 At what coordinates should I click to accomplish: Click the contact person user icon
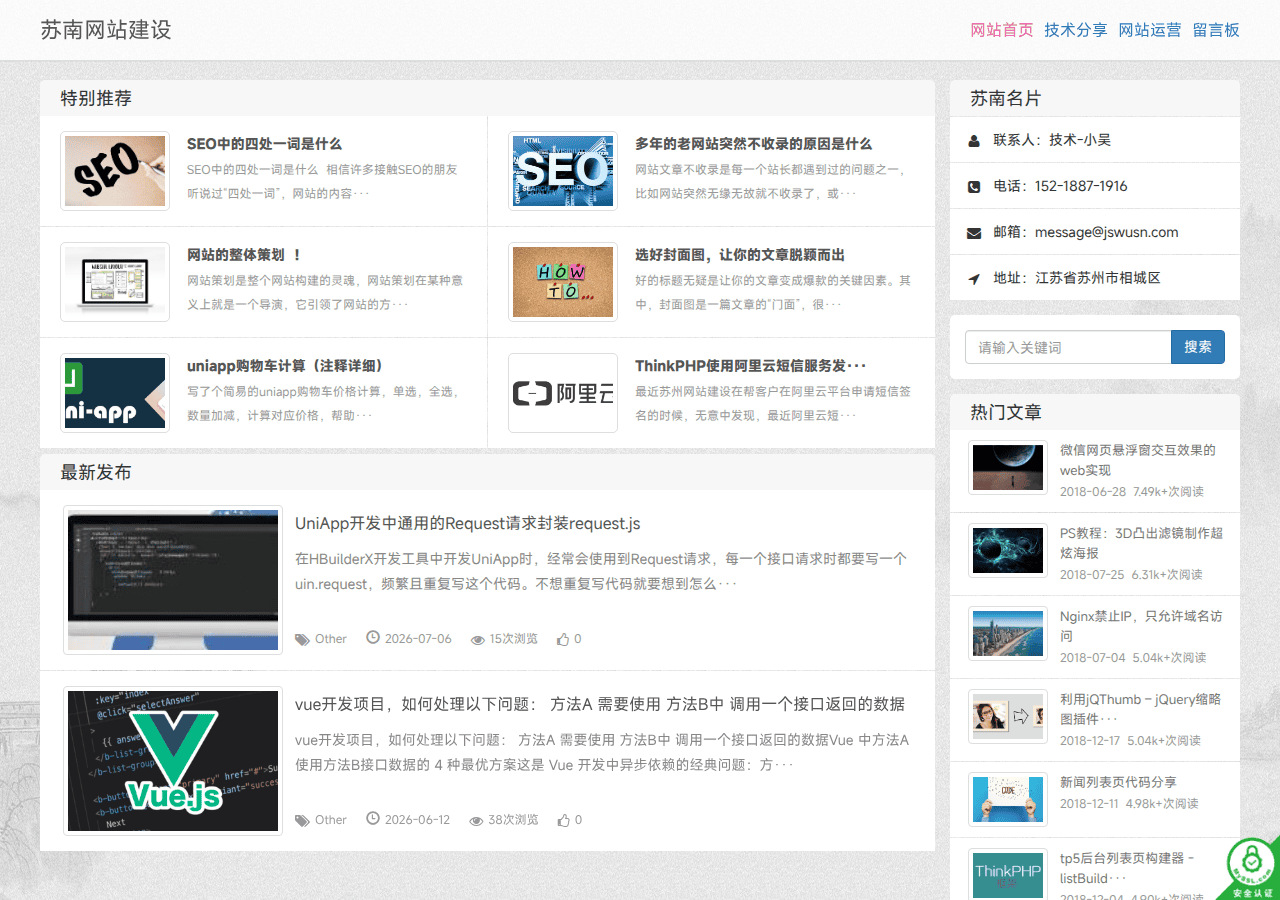[974, 141]
